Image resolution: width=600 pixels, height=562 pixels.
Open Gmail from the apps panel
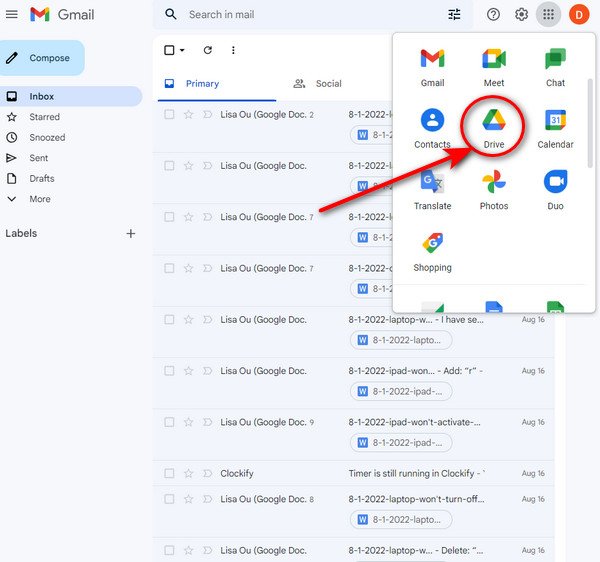tap(432, 68)
